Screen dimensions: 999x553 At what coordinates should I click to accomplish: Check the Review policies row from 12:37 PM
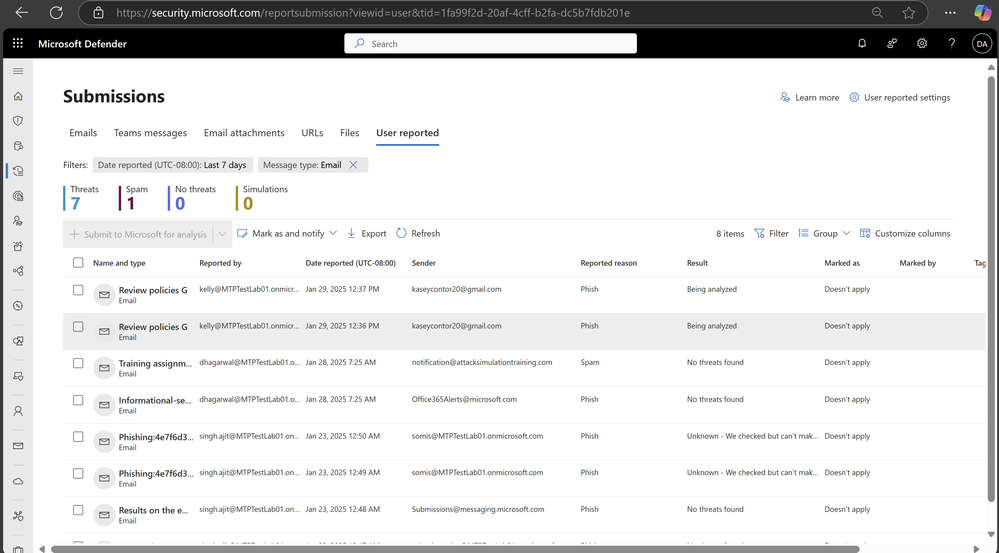tap(78, 290)
